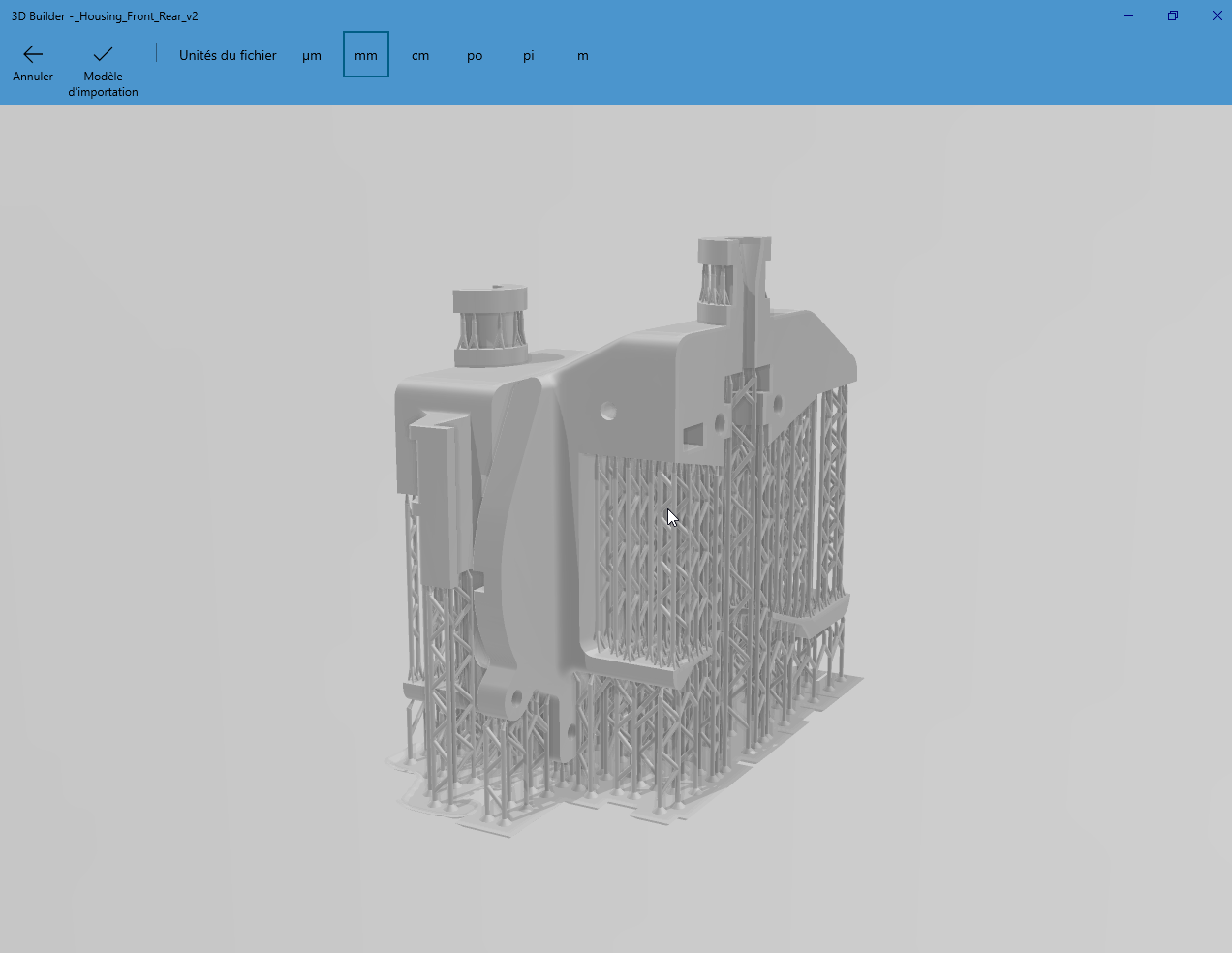Click the import model checkmark icon

coord(103,55)
